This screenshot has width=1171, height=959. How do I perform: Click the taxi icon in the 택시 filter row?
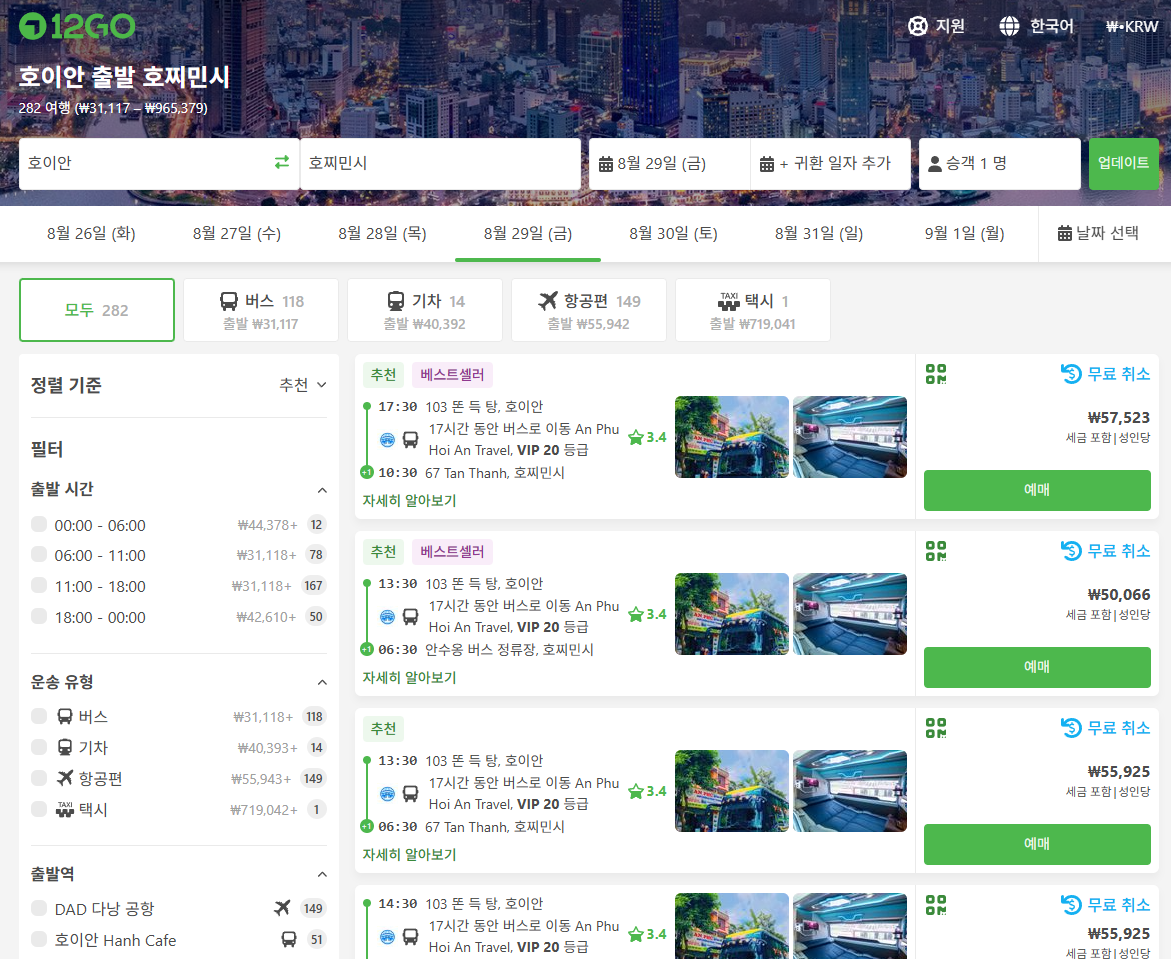point(65,809)
